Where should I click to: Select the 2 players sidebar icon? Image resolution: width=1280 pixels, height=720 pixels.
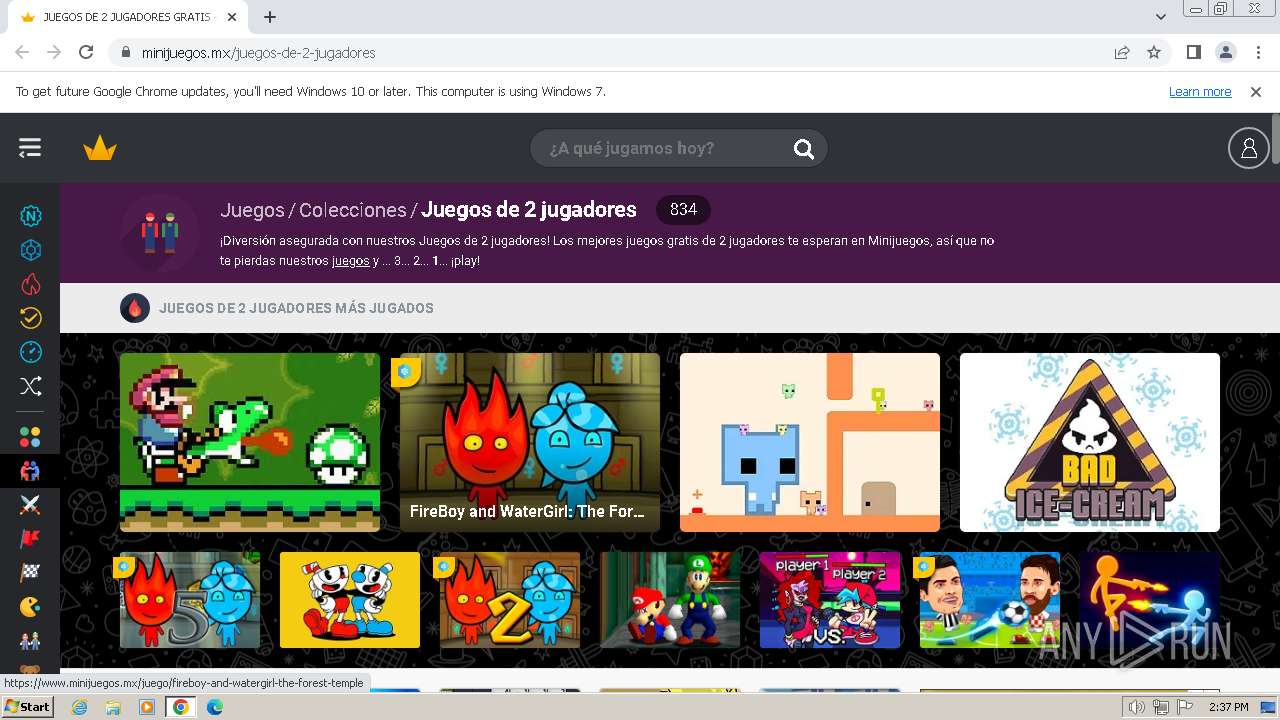tap(31, 470)
